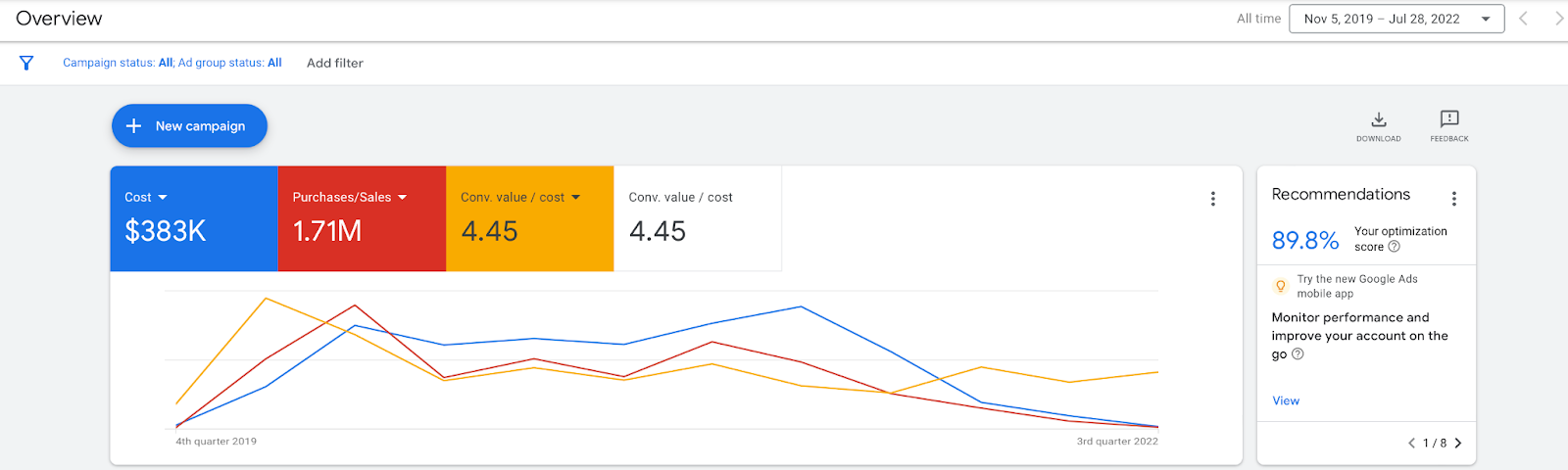Click the filter funnel icon
1568x470 pixels.
26,63
